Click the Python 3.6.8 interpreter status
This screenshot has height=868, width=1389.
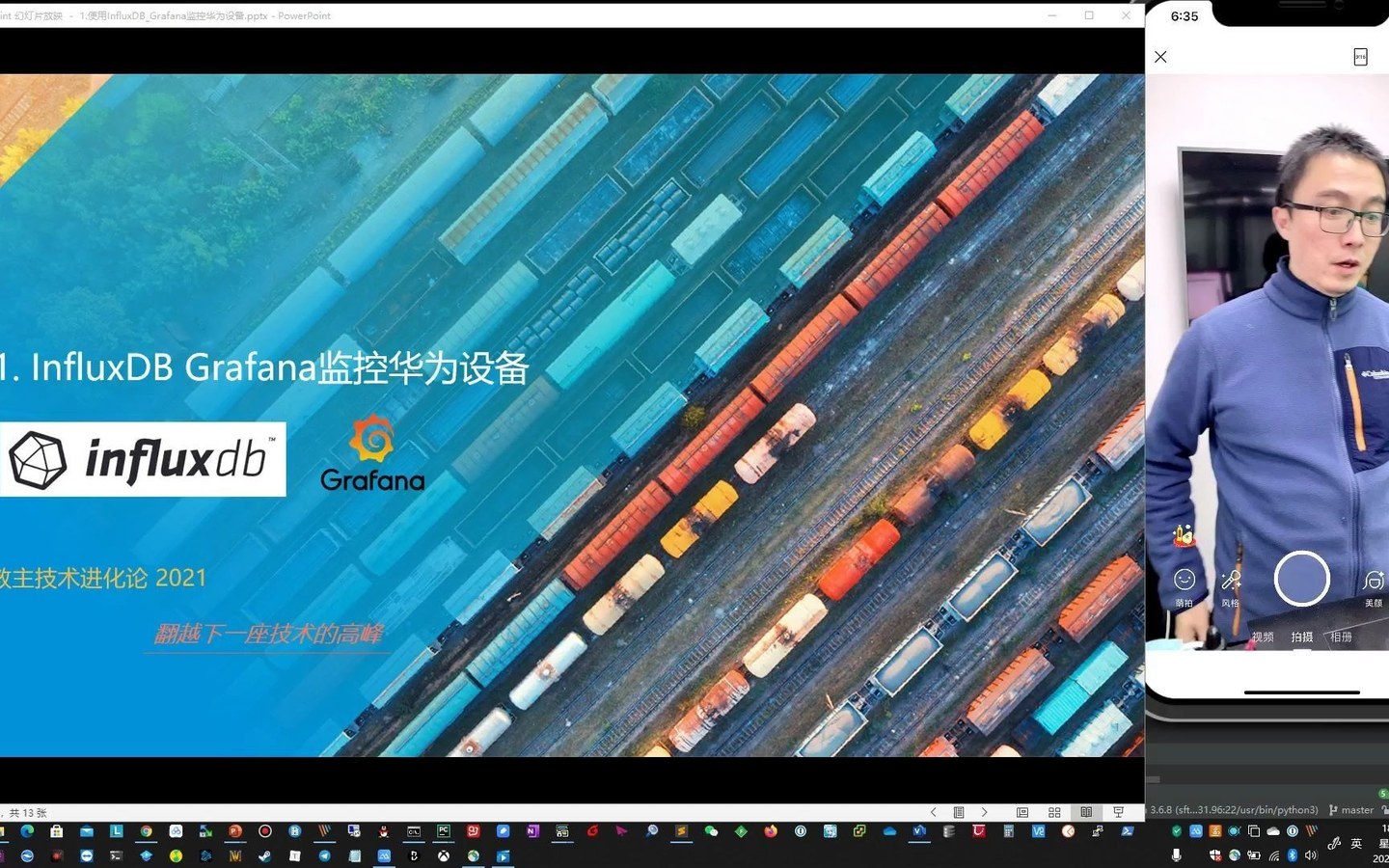1234,810
